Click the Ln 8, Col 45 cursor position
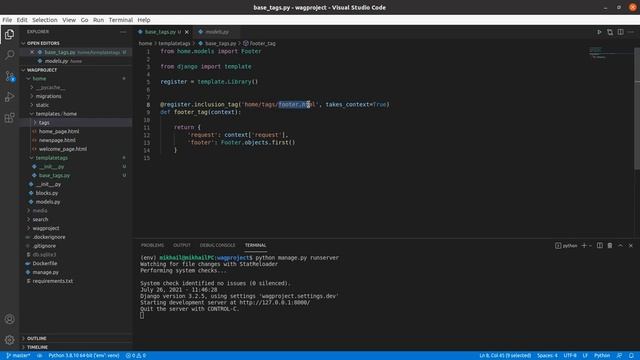Viewport: 640px width, 360px height. pos(505,356)
